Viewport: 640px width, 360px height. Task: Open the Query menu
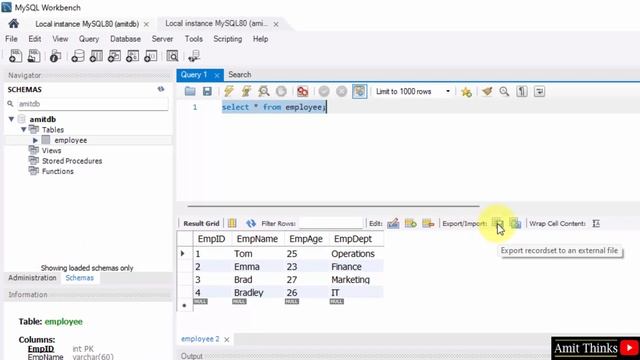click(x=89, y=39)
